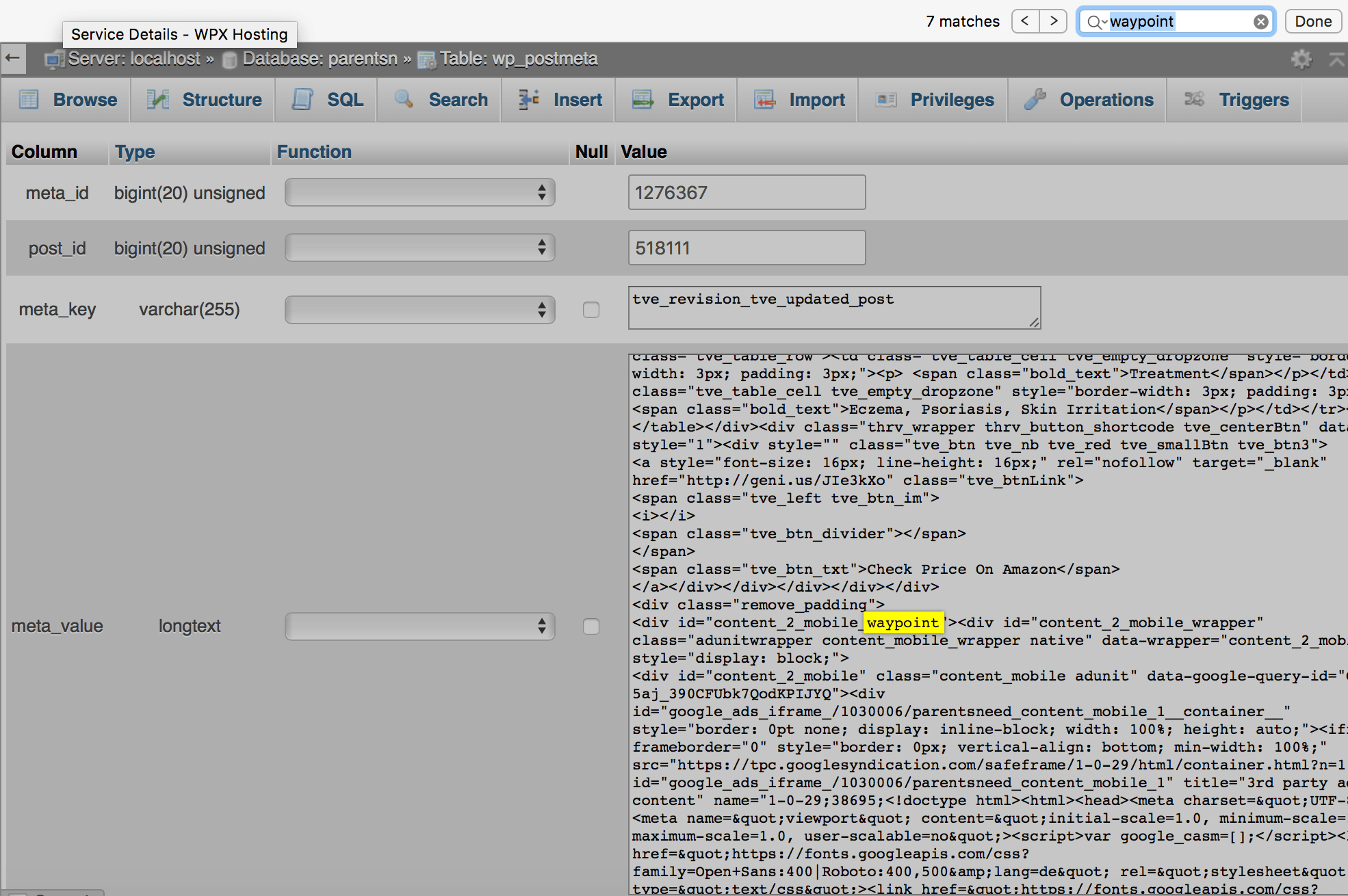Click the meta_key textarea resize handle
1348x896 pixels.
tap(1034, 323)
